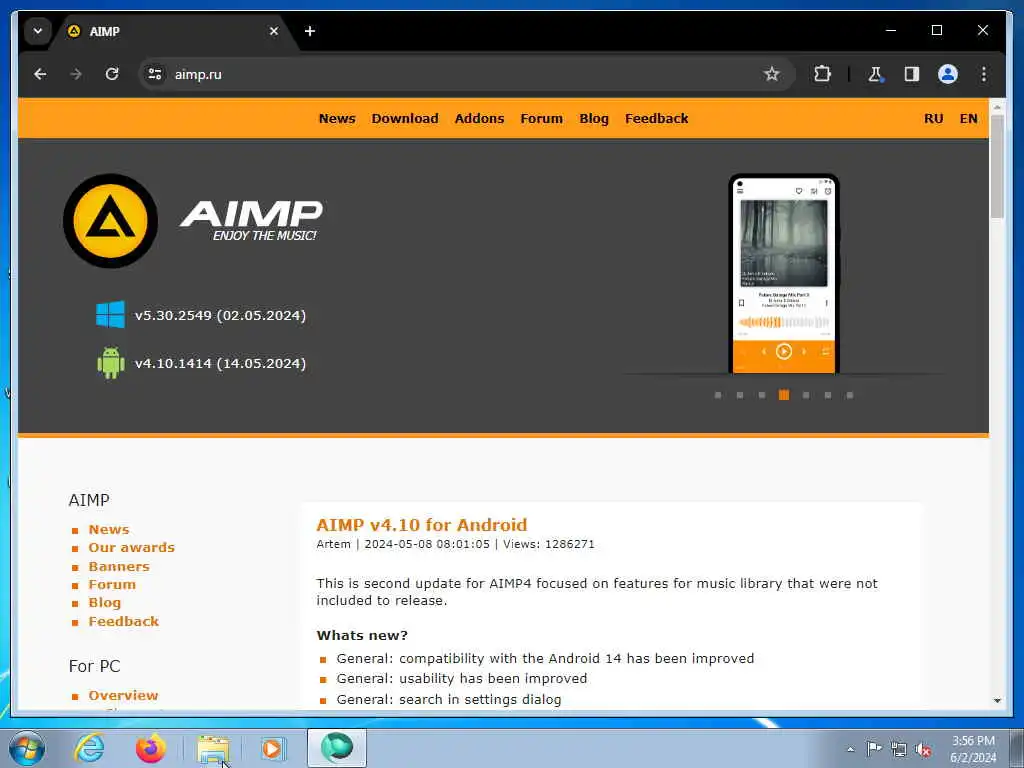Expand the tab search dropdown arrow
Viewport: 1024px width, 768px height.
coord(38,31)
